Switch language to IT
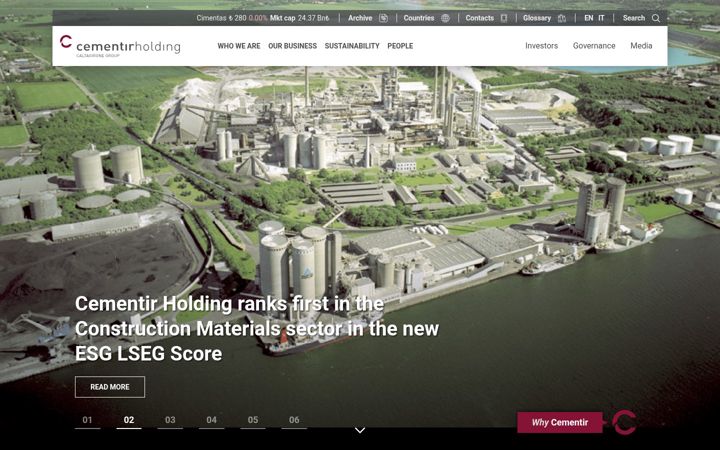Screen dimensions: 720x450 coord(602,18)
